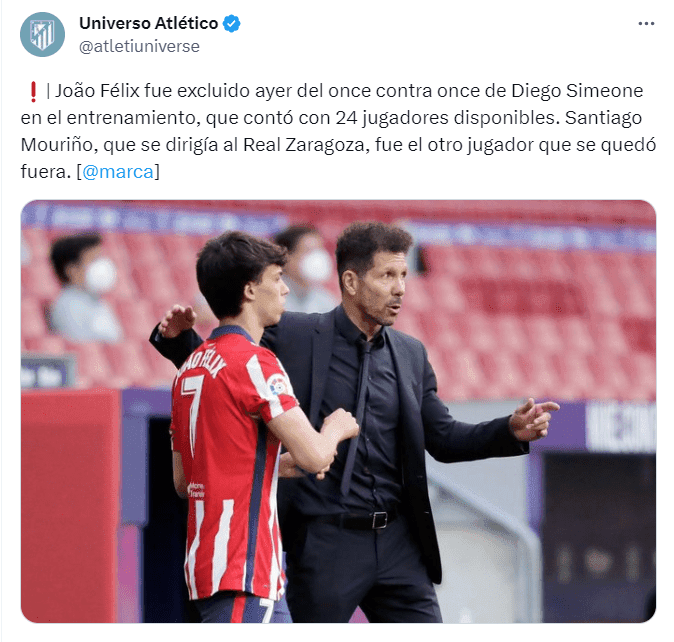Click the masked spectator in white shirt
The height and width of the screenshot is (642, 674).
click(83, 290)
